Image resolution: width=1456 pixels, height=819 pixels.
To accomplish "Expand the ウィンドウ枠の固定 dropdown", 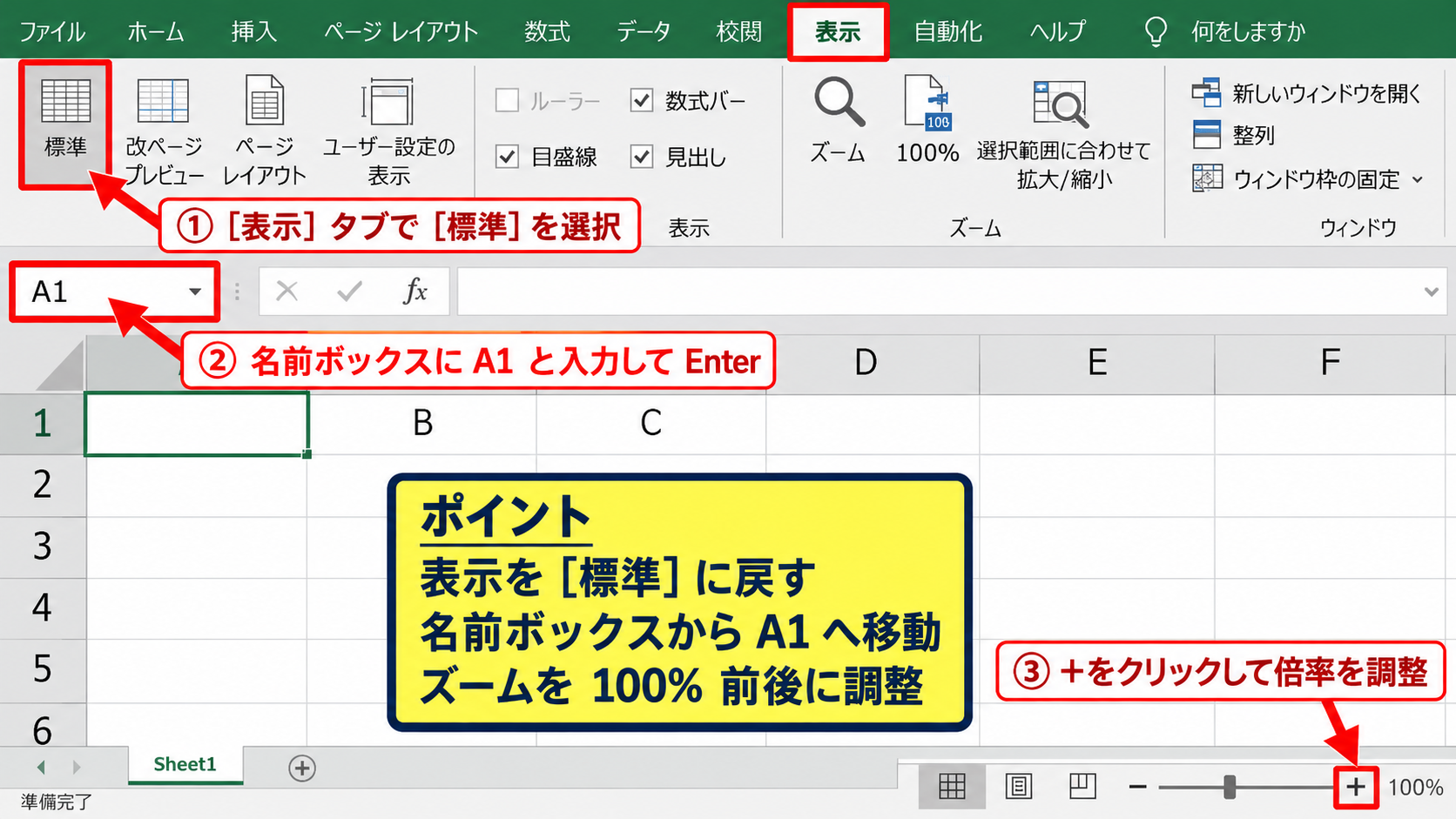I will (1418, 179).
